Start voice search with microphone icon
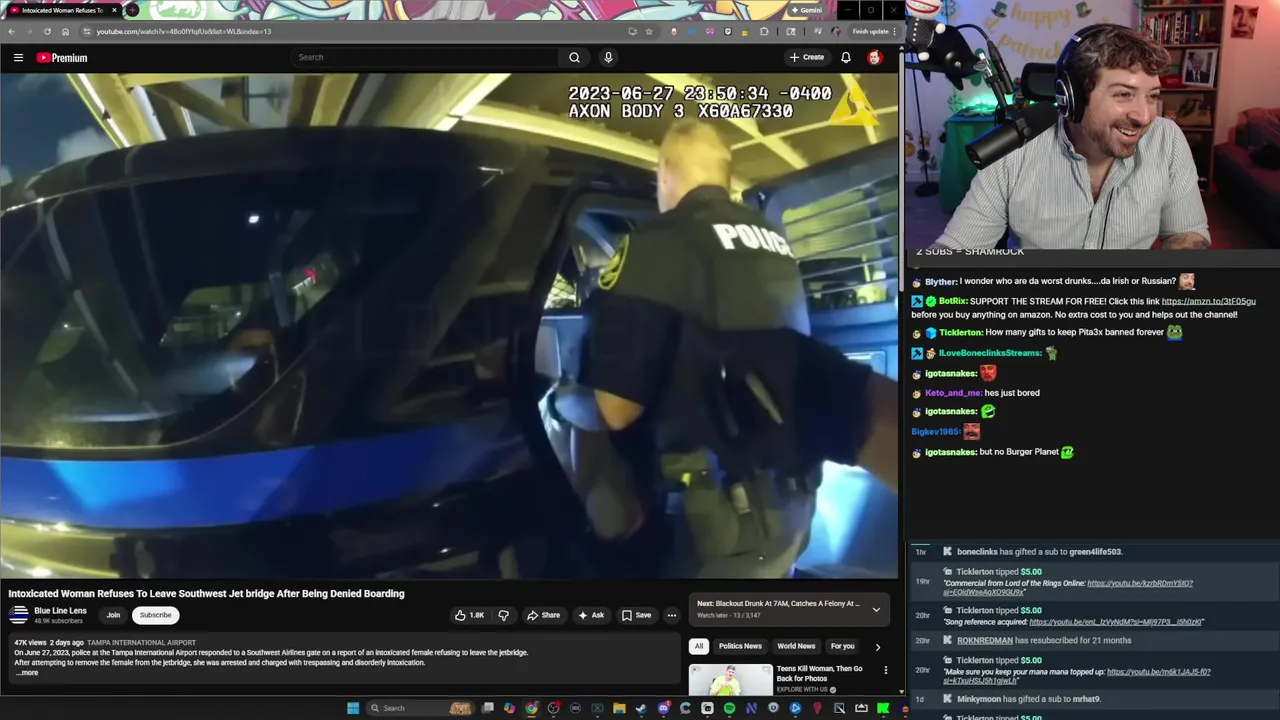Viewport: 1280px width, 720px height. (608, 57)
